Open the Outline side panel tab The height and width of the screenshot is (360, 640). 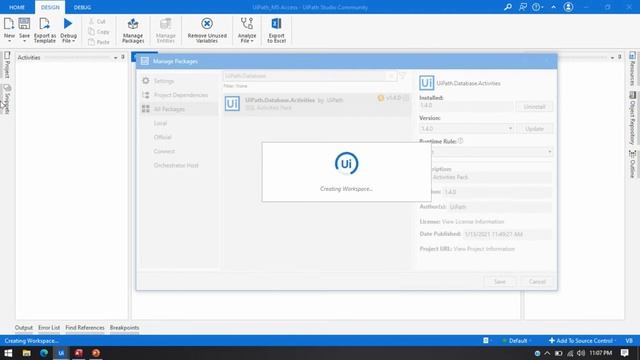(632, 164)
